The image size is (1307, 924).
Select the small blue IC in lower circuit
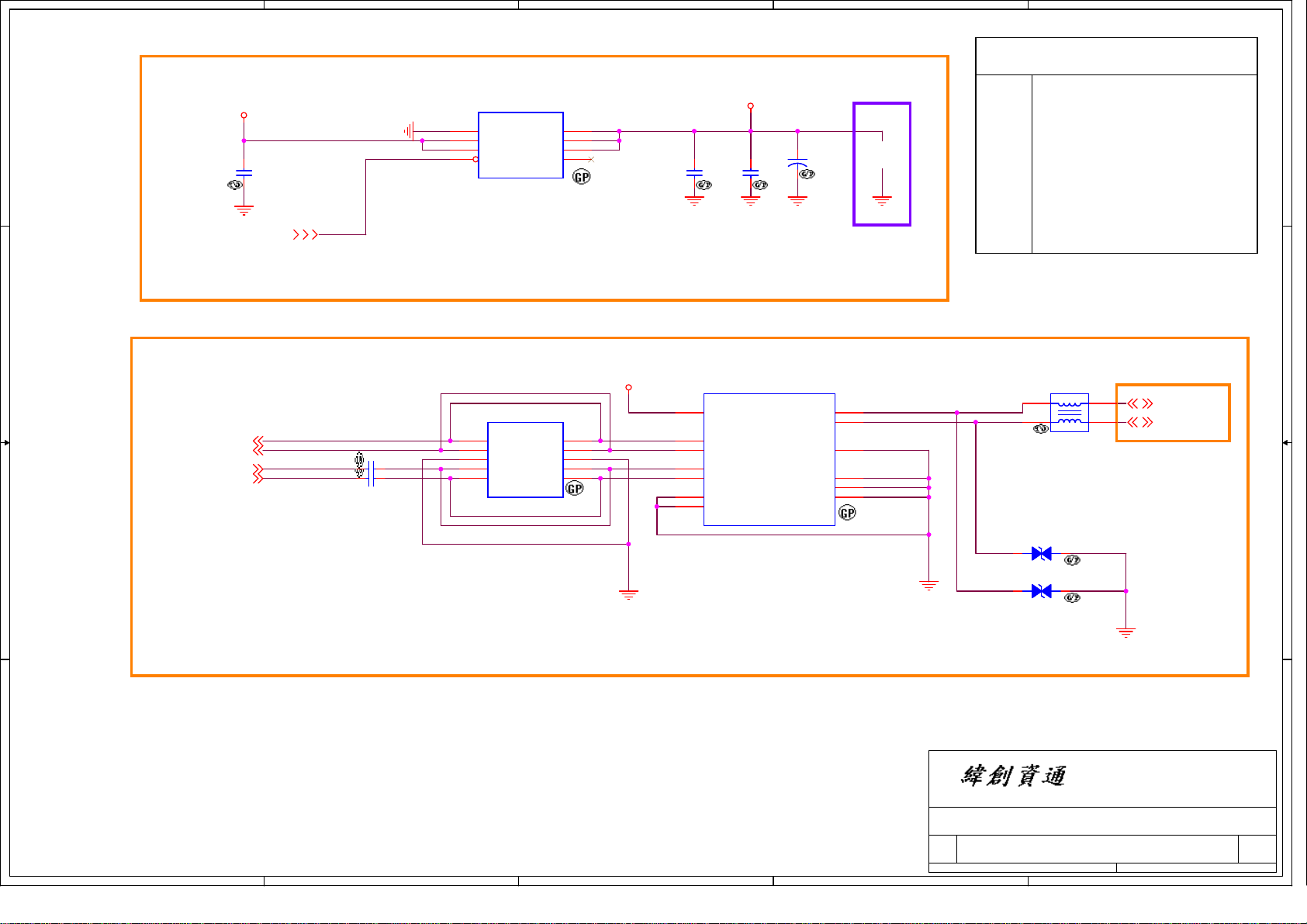pos(525,460)
